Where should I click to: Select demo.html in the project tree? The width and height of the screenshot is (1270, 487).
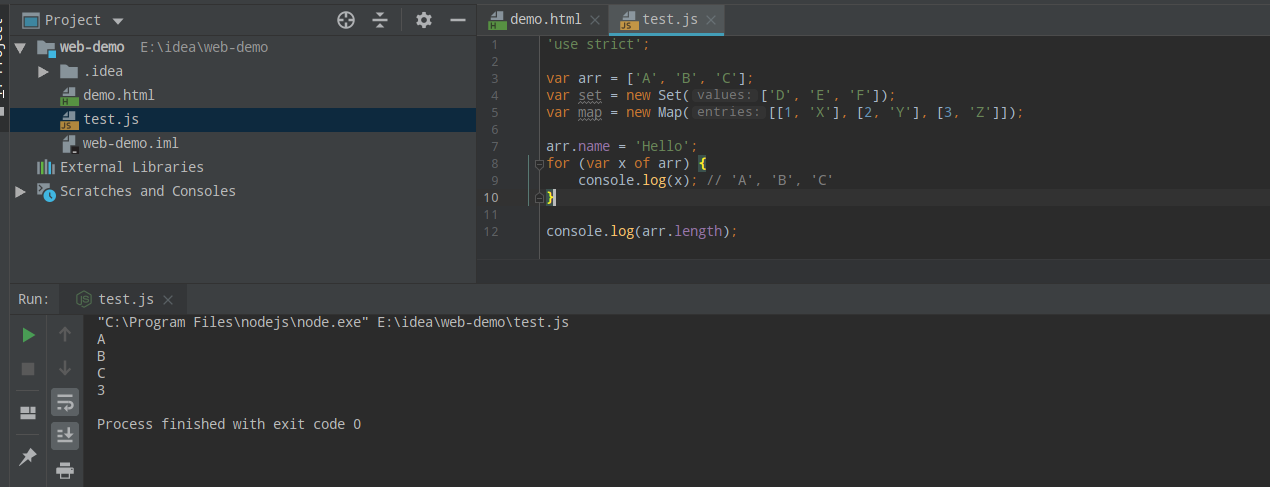coord(118,95)
